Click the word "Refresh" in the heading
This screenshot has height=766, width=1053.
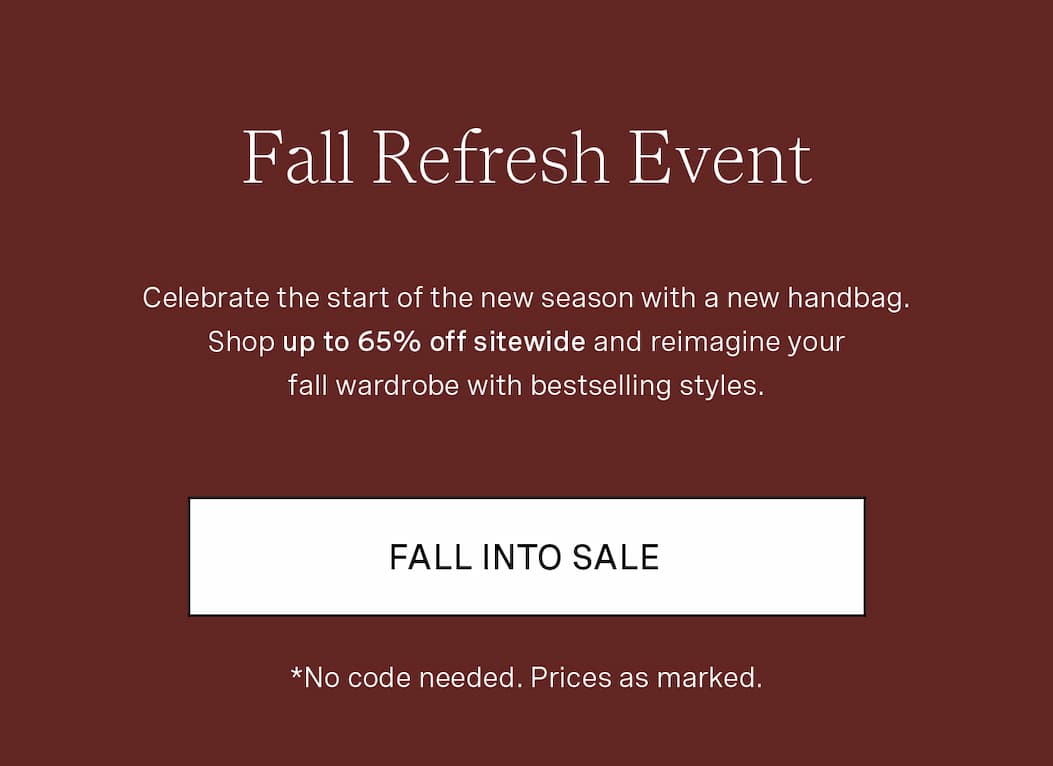coord(490,158)
